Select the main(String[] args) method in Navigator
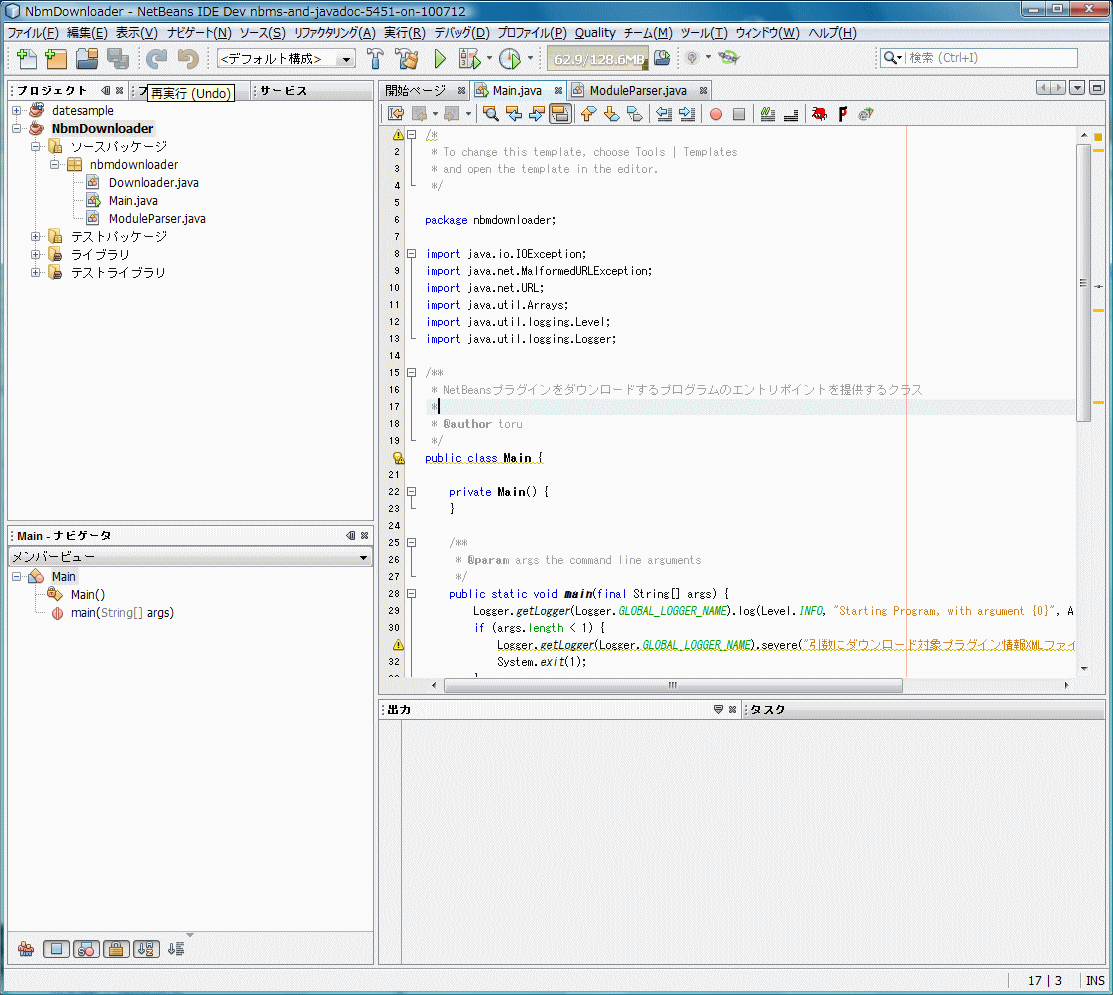Image resolution: width=1113 pixels, height=995 pixels. [x=121, y=613]
